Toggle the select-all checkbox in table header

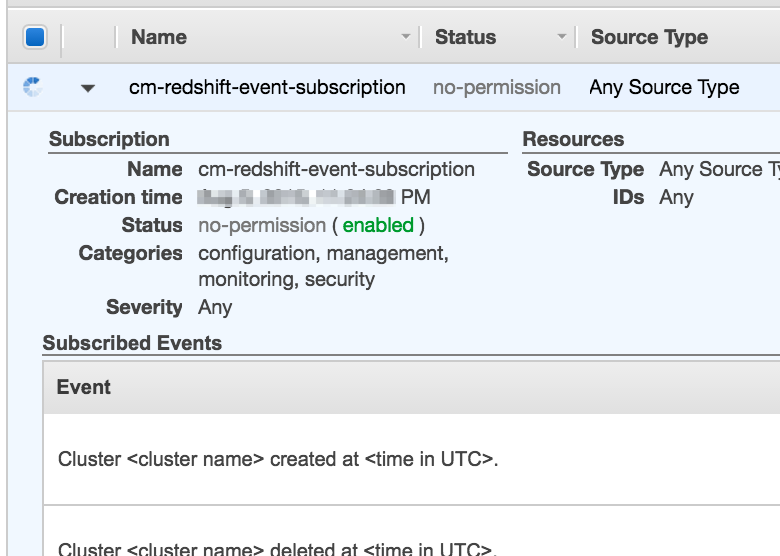35,37
